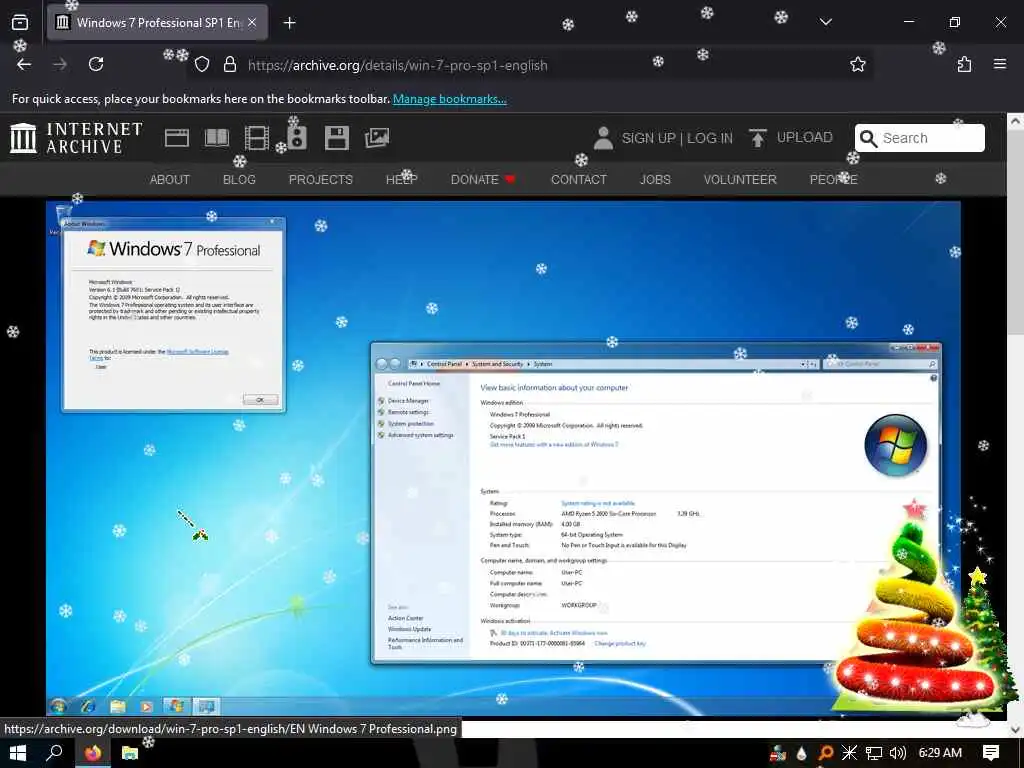1024x768 pixels.
Task: Click the page scrollbar down arrow
Action: 1016,729
